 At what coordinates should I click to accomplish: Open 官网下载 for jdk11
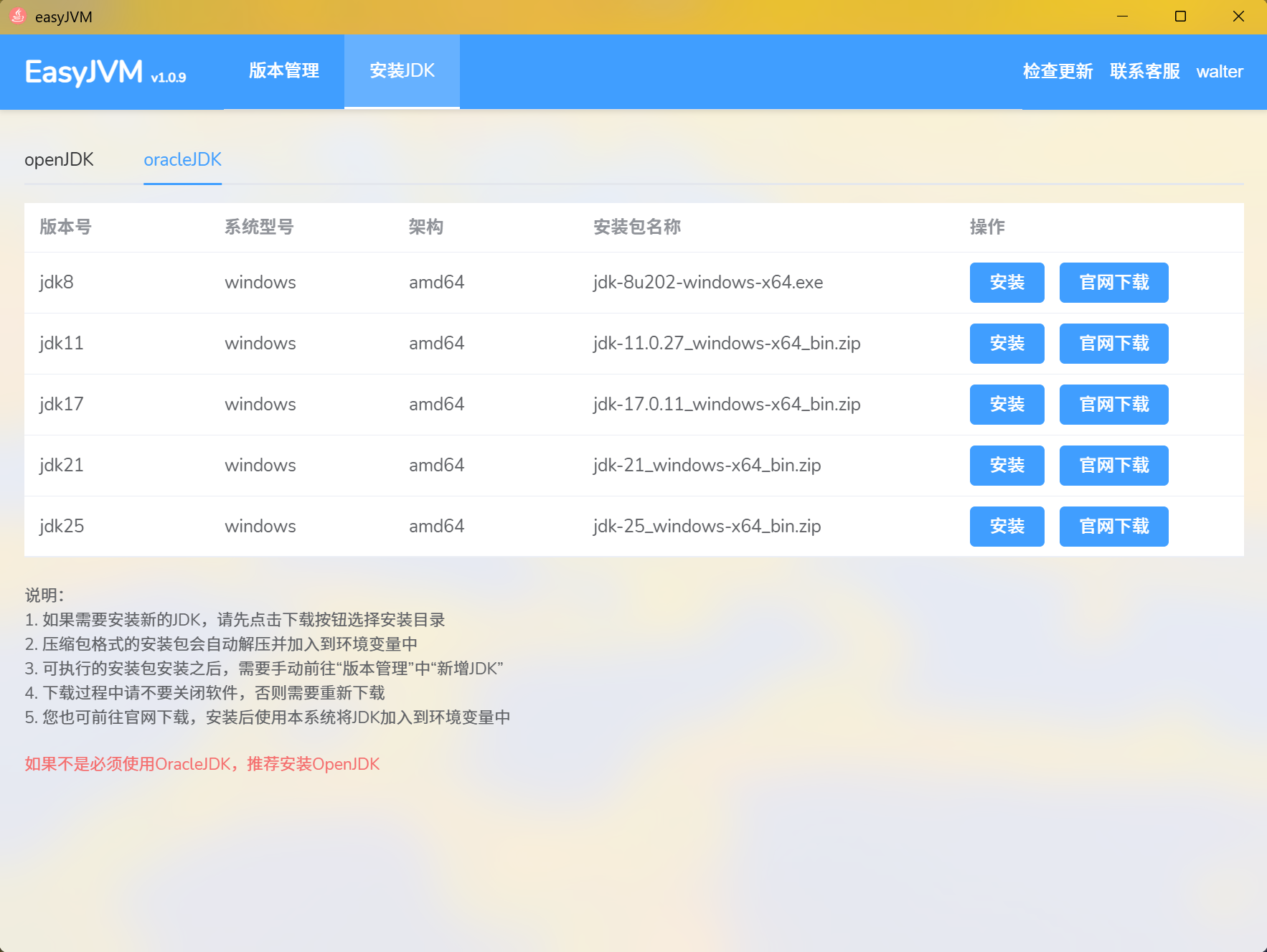pyautogui.click(x=1113, y=344)
